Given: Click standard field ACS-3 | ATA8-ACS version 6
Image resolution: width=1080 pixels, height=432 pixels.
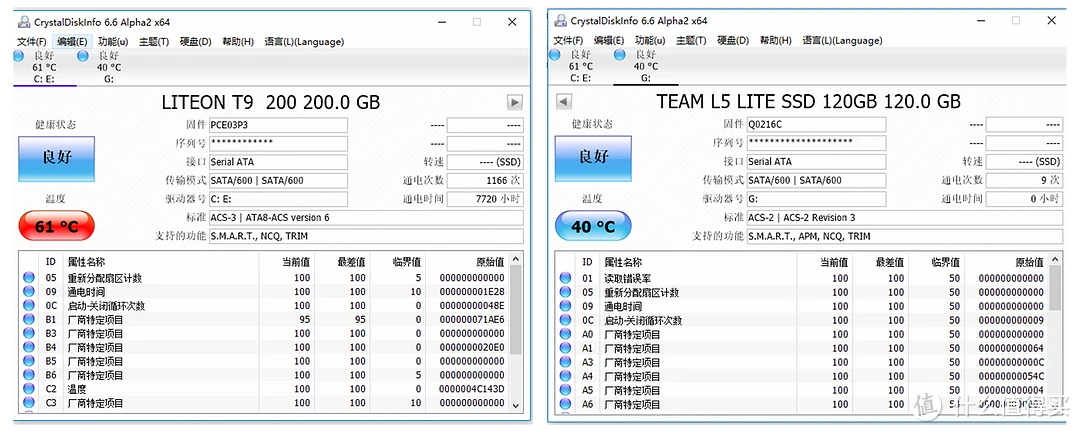Looking at the screenshot, I should [366, 218].
